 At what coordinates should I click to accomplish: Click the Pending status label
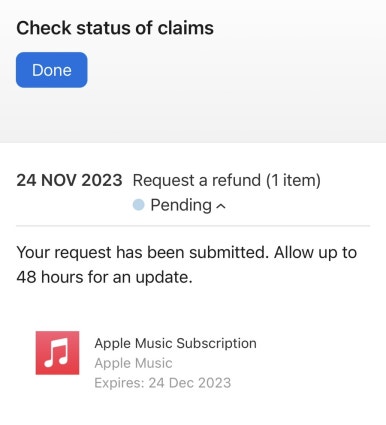(181, 205)
